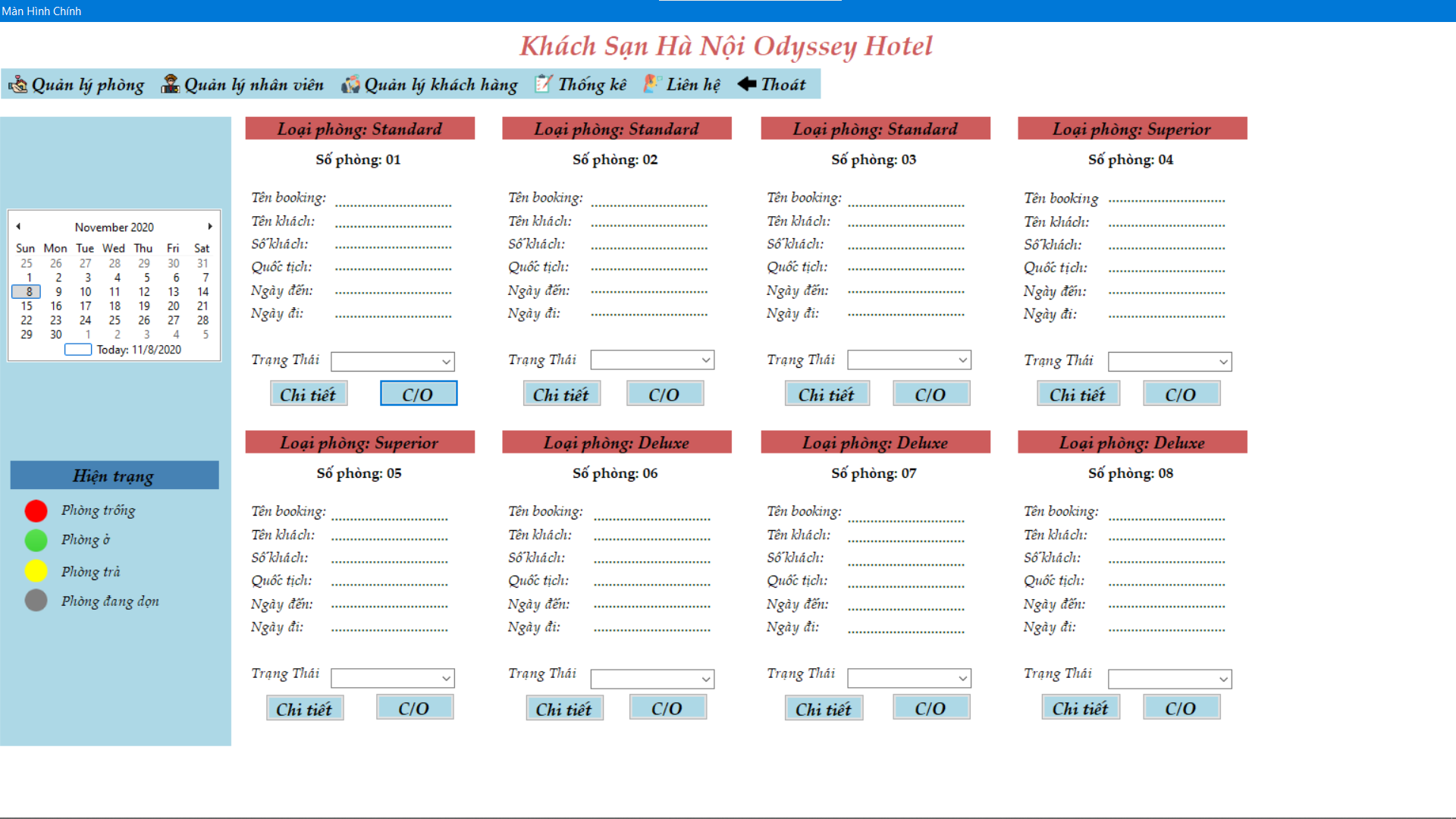1456x819 pixels.
Task: Open the Quản lý khách hàng menu
Action: (430, 84)
